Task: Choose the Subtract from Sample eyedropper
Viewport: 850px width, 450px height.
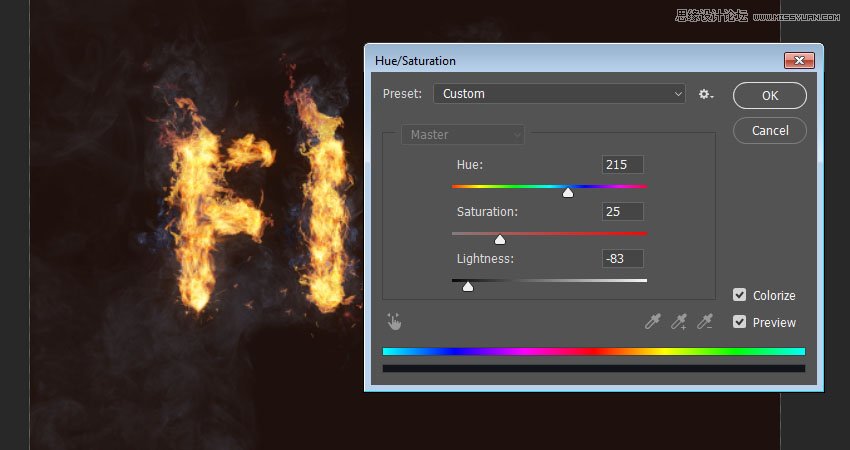Action: [705, 321]
